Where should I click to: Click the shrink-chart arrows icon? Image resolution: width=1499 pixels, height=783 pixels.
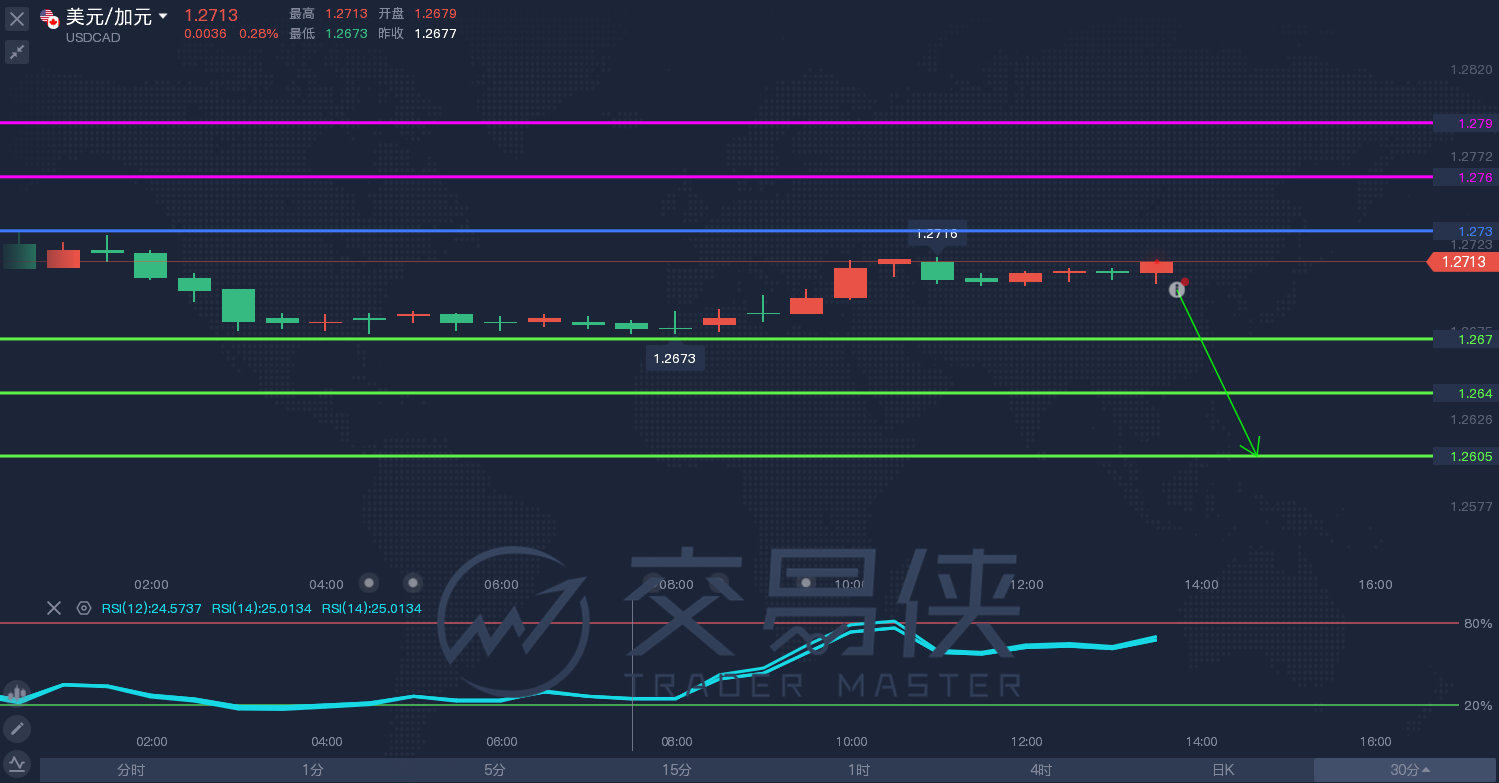point(17,52)
